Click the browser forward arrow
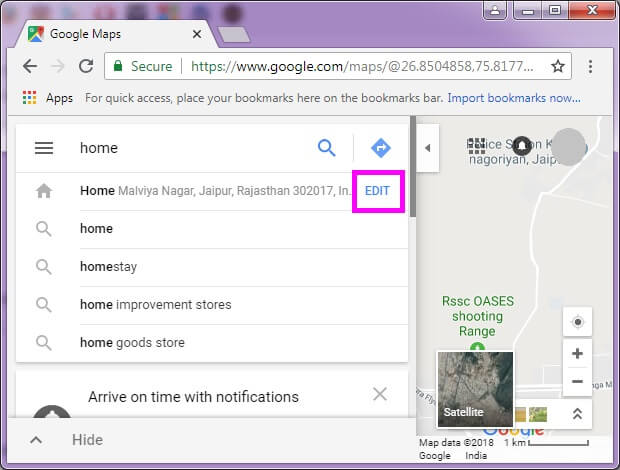Image resolution: width=620 pixels, height=470 pixels. point(58,66)
